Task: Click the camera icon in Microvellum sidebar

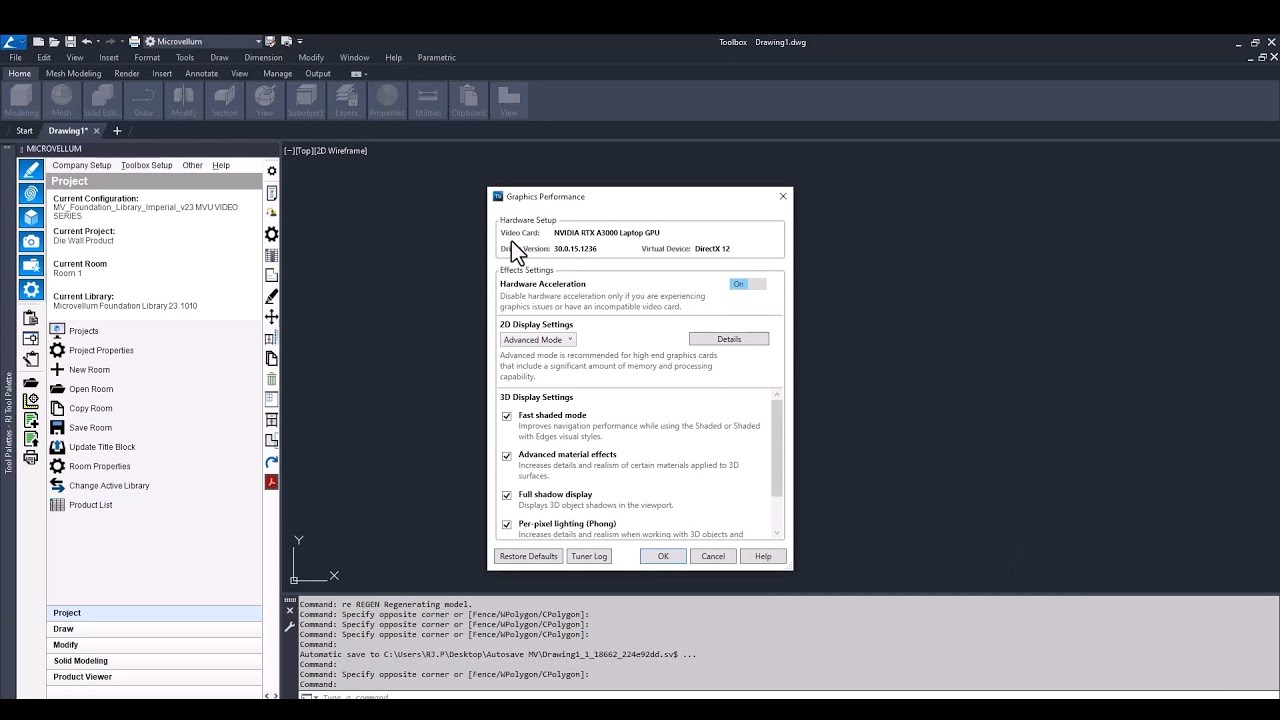Action: click(x=31, y=241)
